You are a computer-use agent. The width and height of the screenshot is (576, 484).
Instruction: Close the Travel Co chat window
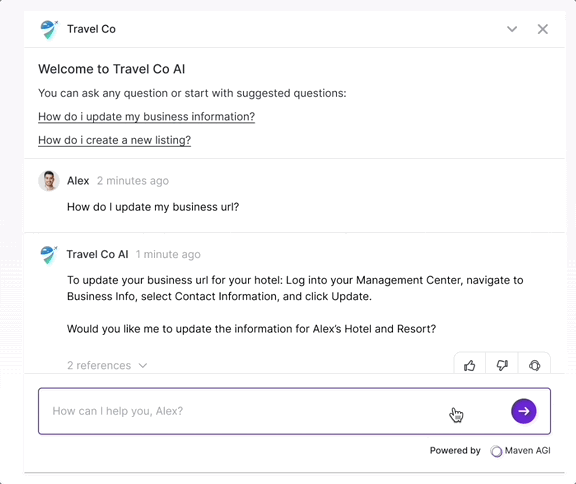click(543, 29)
